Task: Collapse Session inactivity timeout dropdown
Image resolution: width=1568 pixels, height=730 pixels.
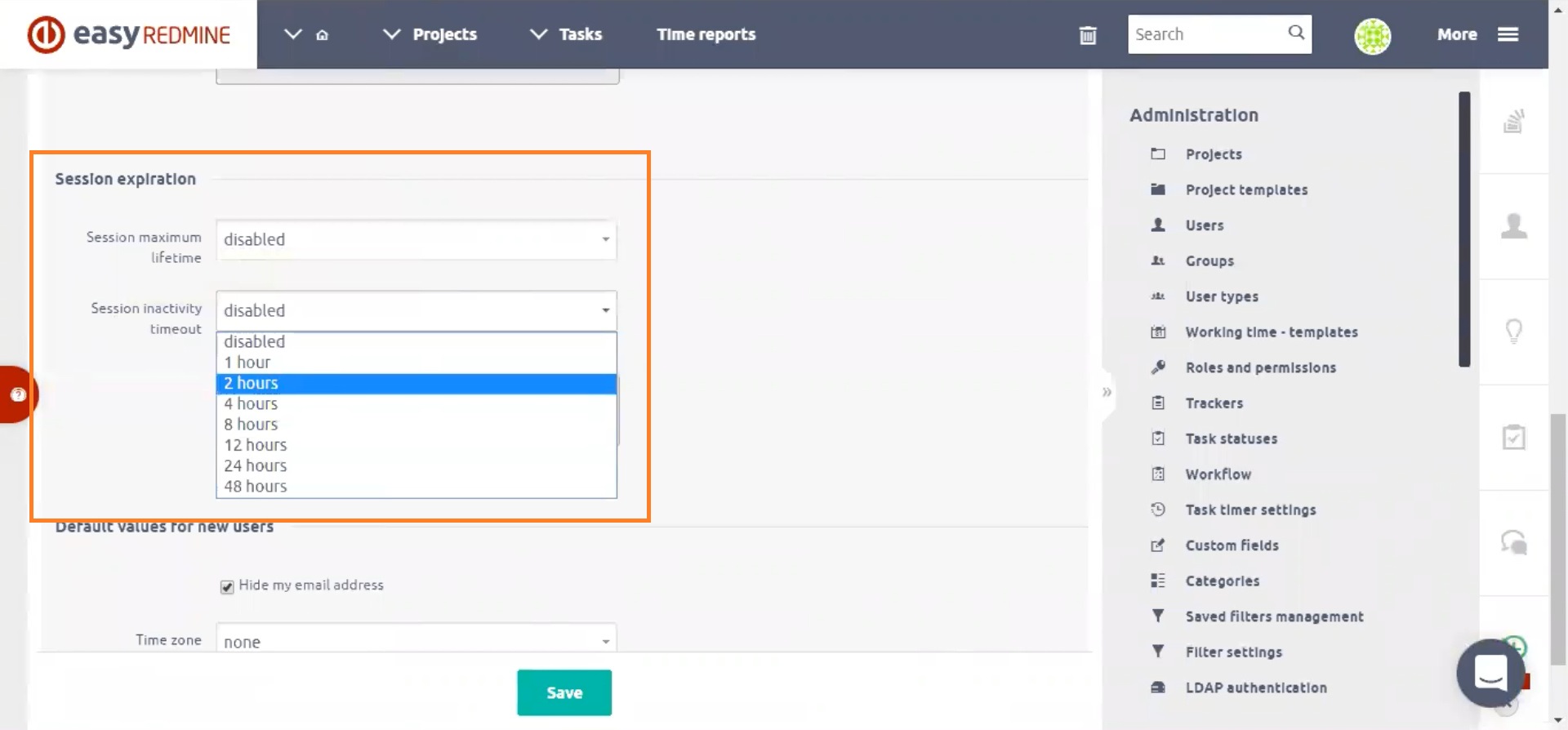Action: (416, 311)
